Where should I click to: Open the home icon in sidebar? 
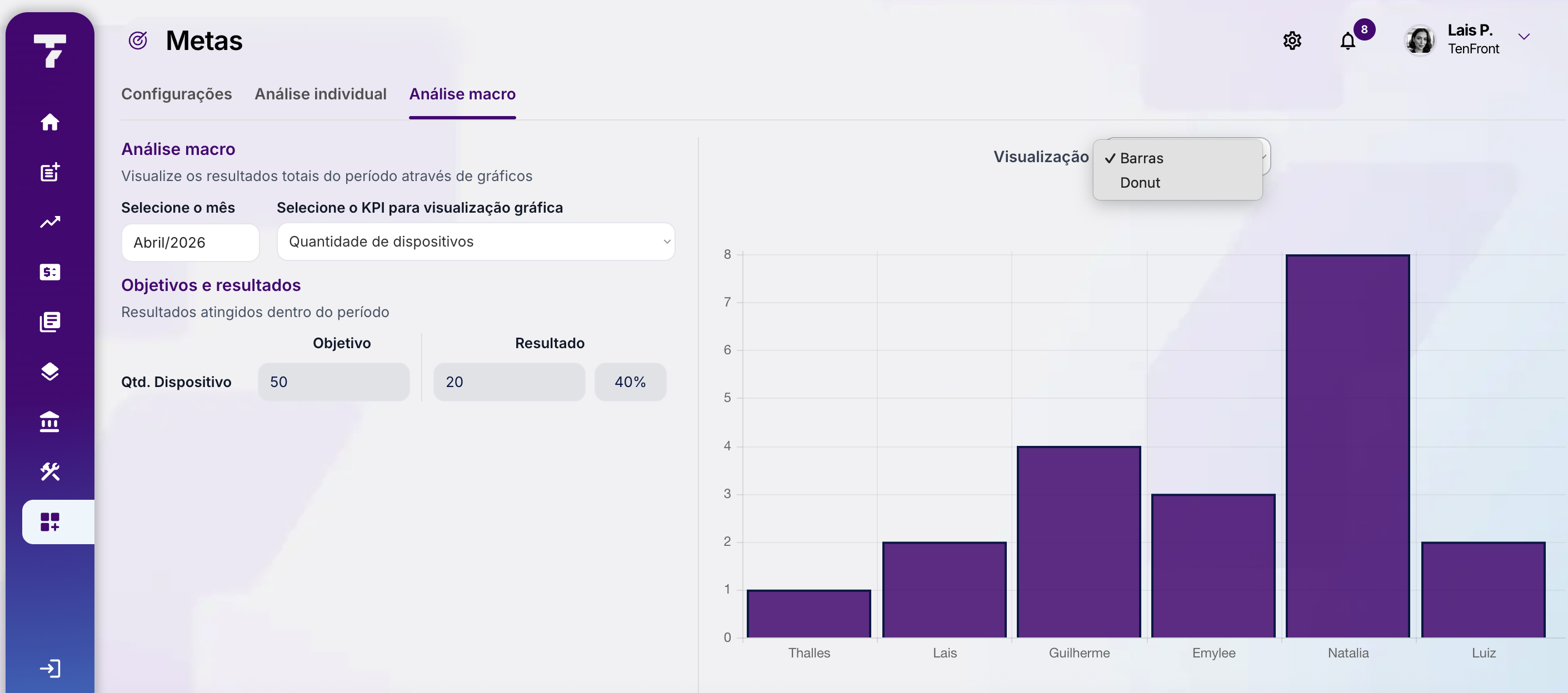point(50,122)
